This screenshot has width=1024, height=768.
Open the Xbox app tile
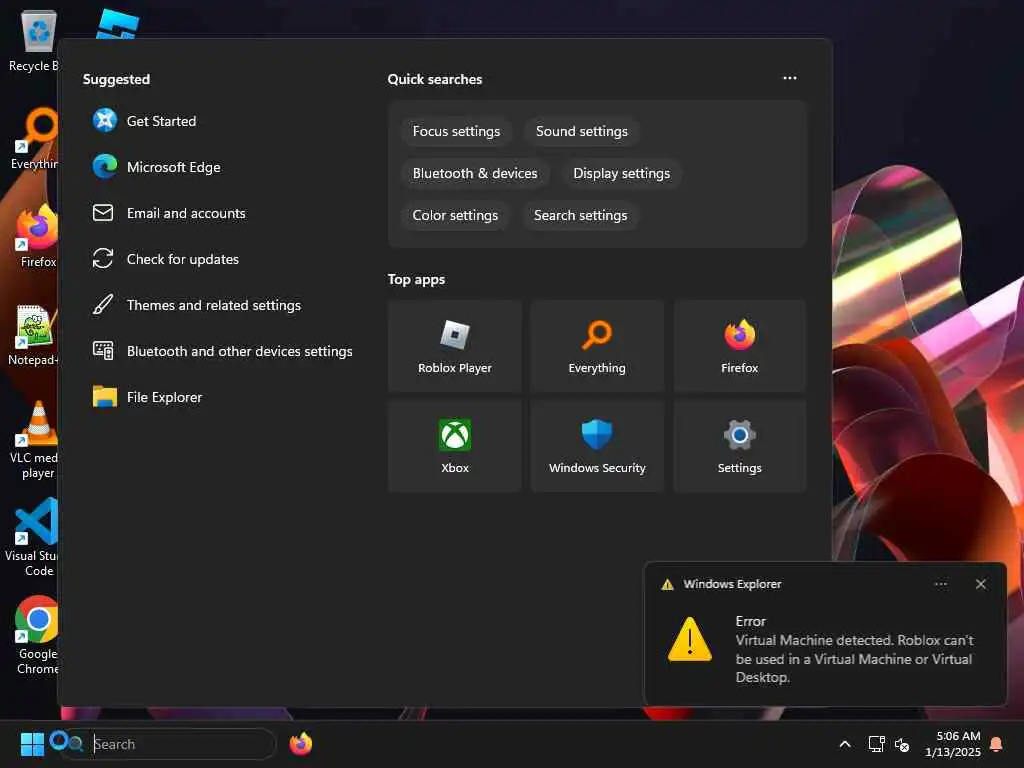455,446
